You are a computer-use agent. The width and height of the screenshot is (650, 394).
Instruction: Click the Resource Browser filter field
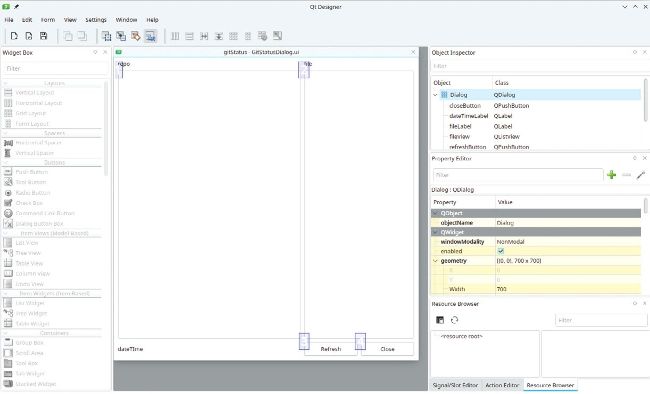601,320
